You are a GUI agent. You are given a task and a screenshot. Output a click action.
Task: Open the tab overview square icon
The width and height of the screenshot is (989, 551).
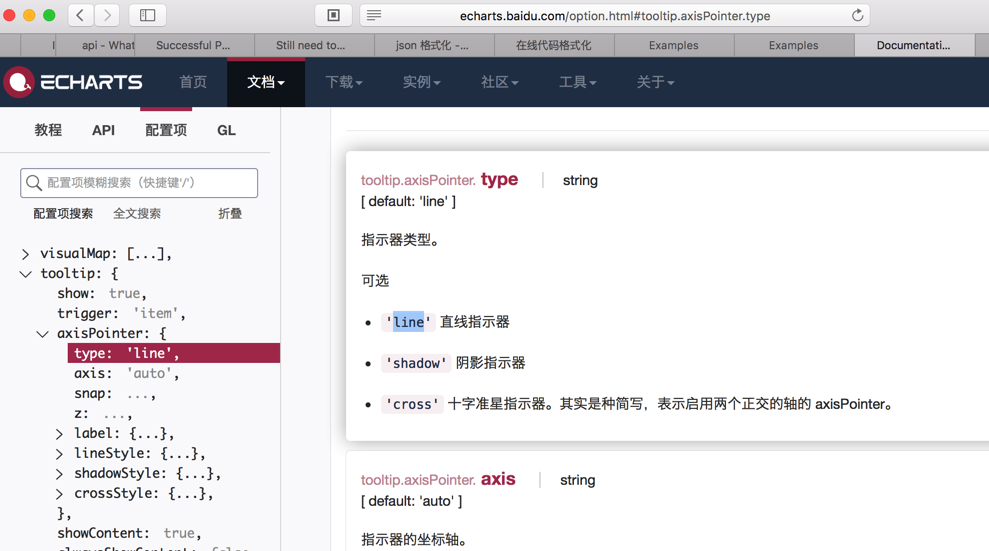click(x=334, y=15)
